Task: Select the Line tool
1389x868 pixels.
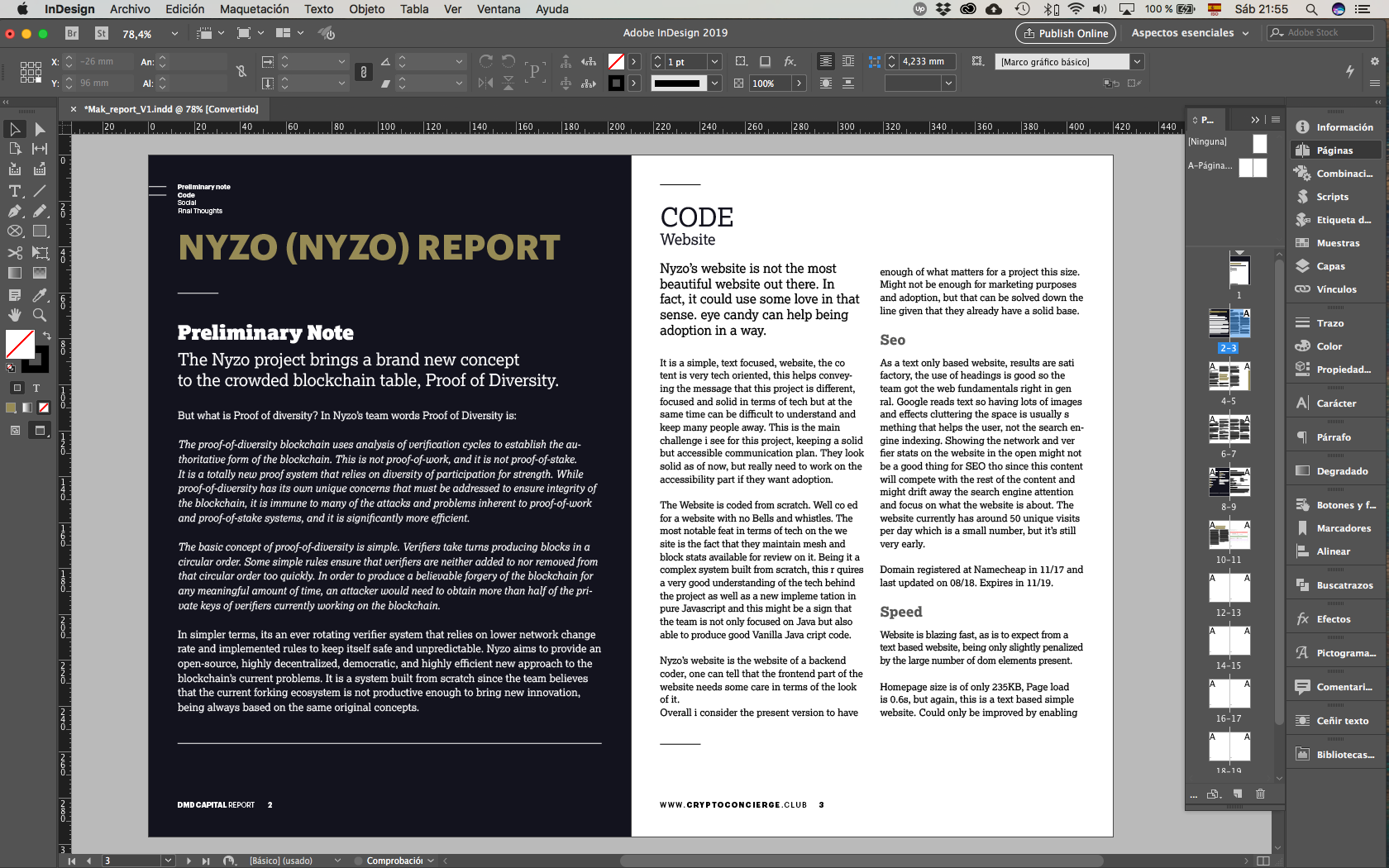Action: pyautogui.click(x=40, y=191)
